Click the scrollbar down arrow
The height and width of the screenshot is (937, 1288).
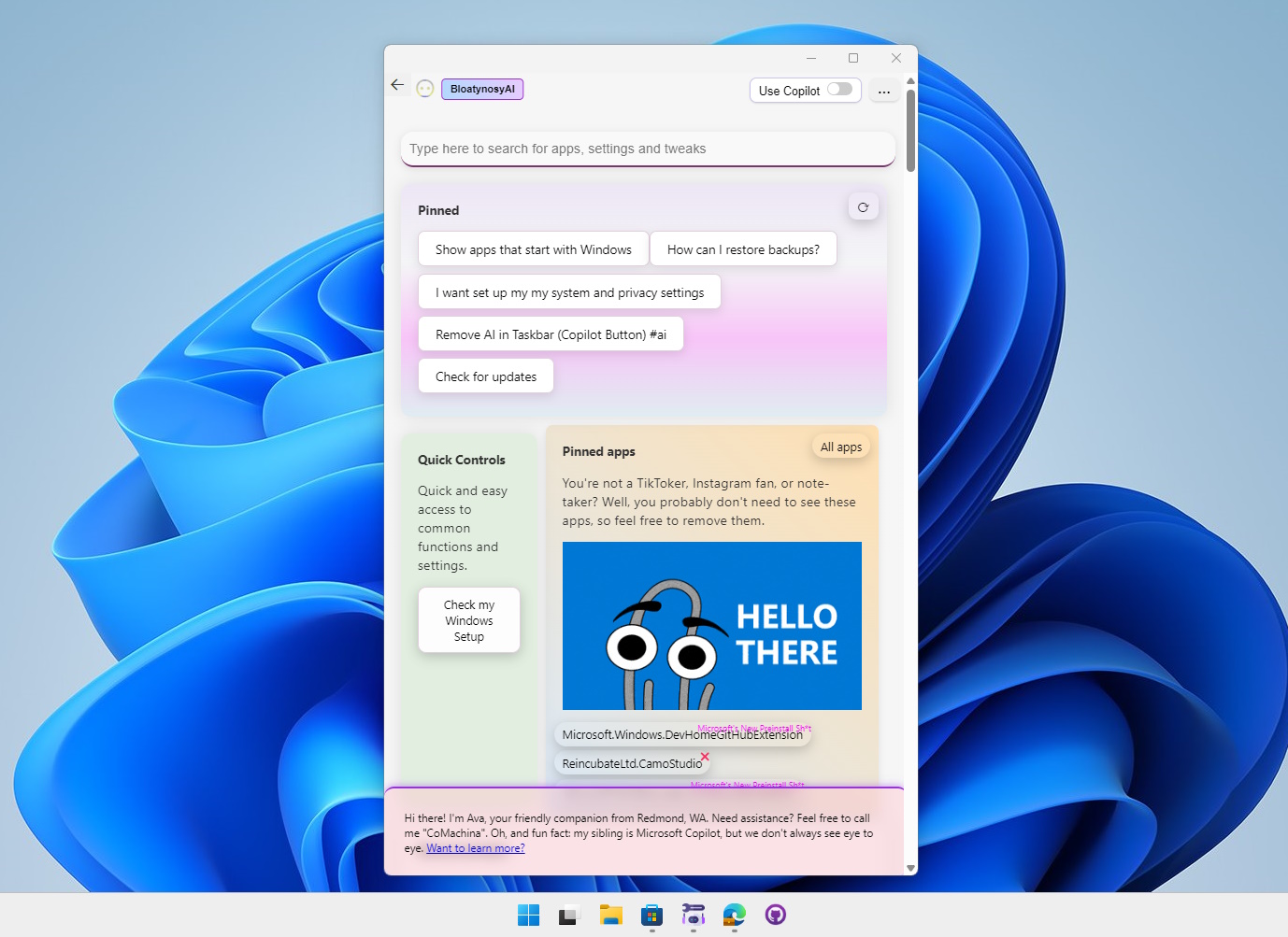(910, 868)
